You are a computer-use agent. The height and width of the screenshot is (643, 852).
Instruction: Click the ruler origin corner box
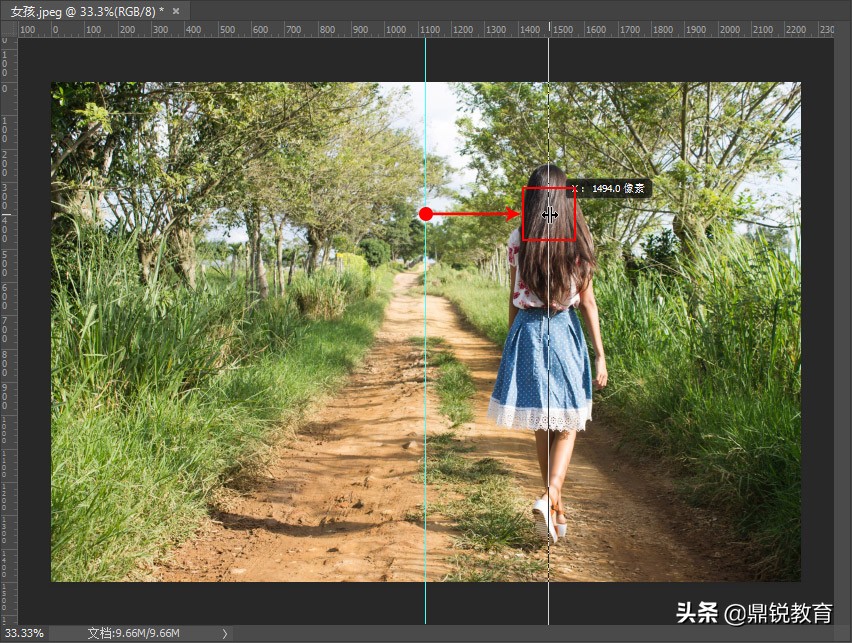[x=9, y=29]
